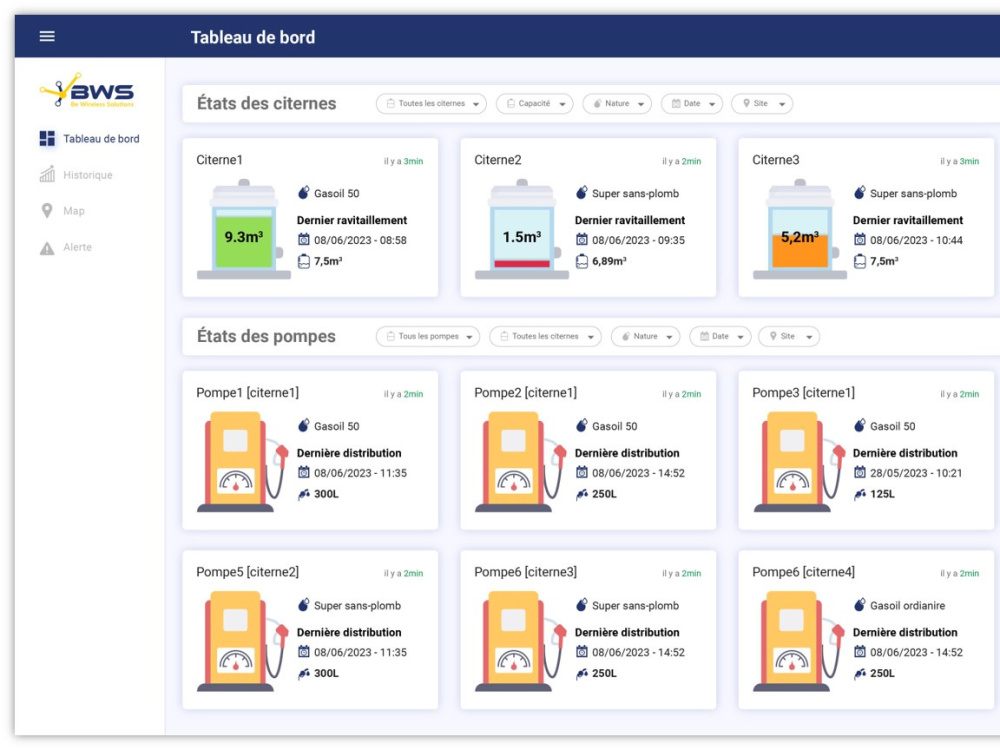This screenshot has height=750, width=1000.
Task: Click the calendar icon in Citerne1 card
Action: [304, 240]
